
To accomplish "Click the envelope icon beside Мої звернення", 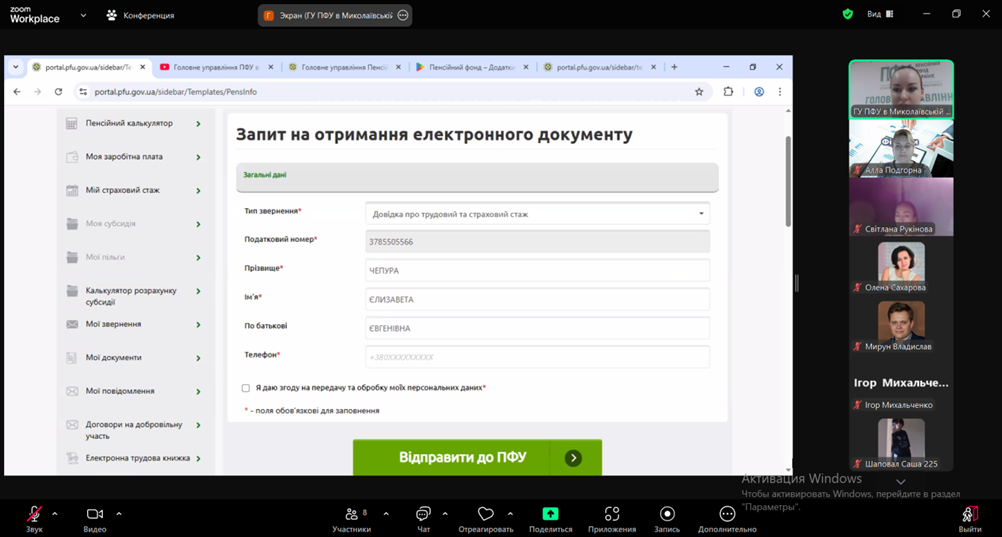I will [72, 324].
